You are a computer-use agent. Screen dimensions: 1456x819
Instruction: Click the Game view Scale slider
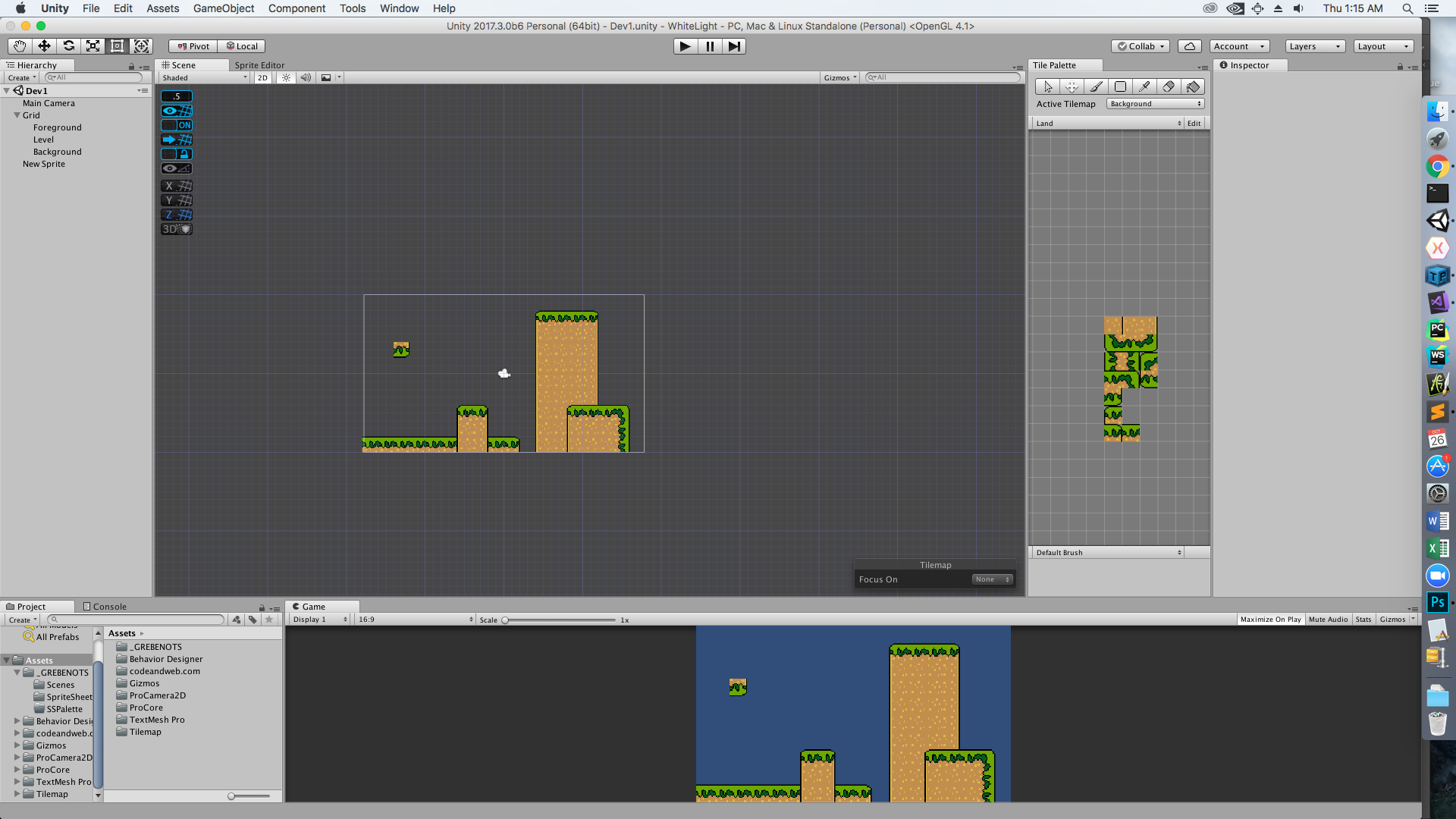tap(559, 620)
